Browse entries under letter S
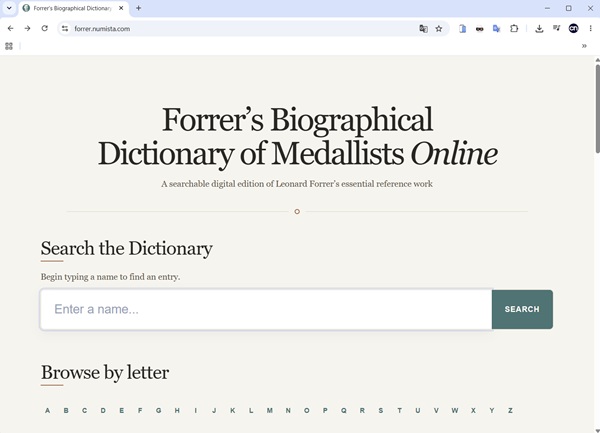The height and width of the screenshot is (433, 600). coord(381,410)
